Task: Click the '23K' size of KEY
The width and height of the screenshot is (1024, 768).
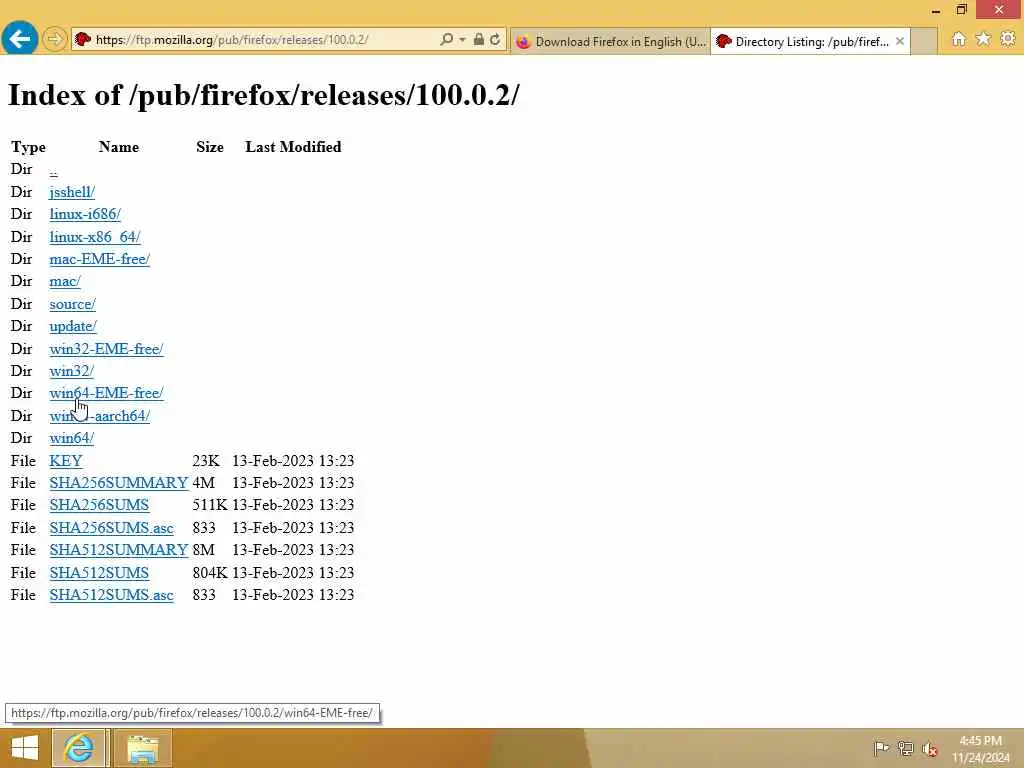Action: click(x=206, y=460)
